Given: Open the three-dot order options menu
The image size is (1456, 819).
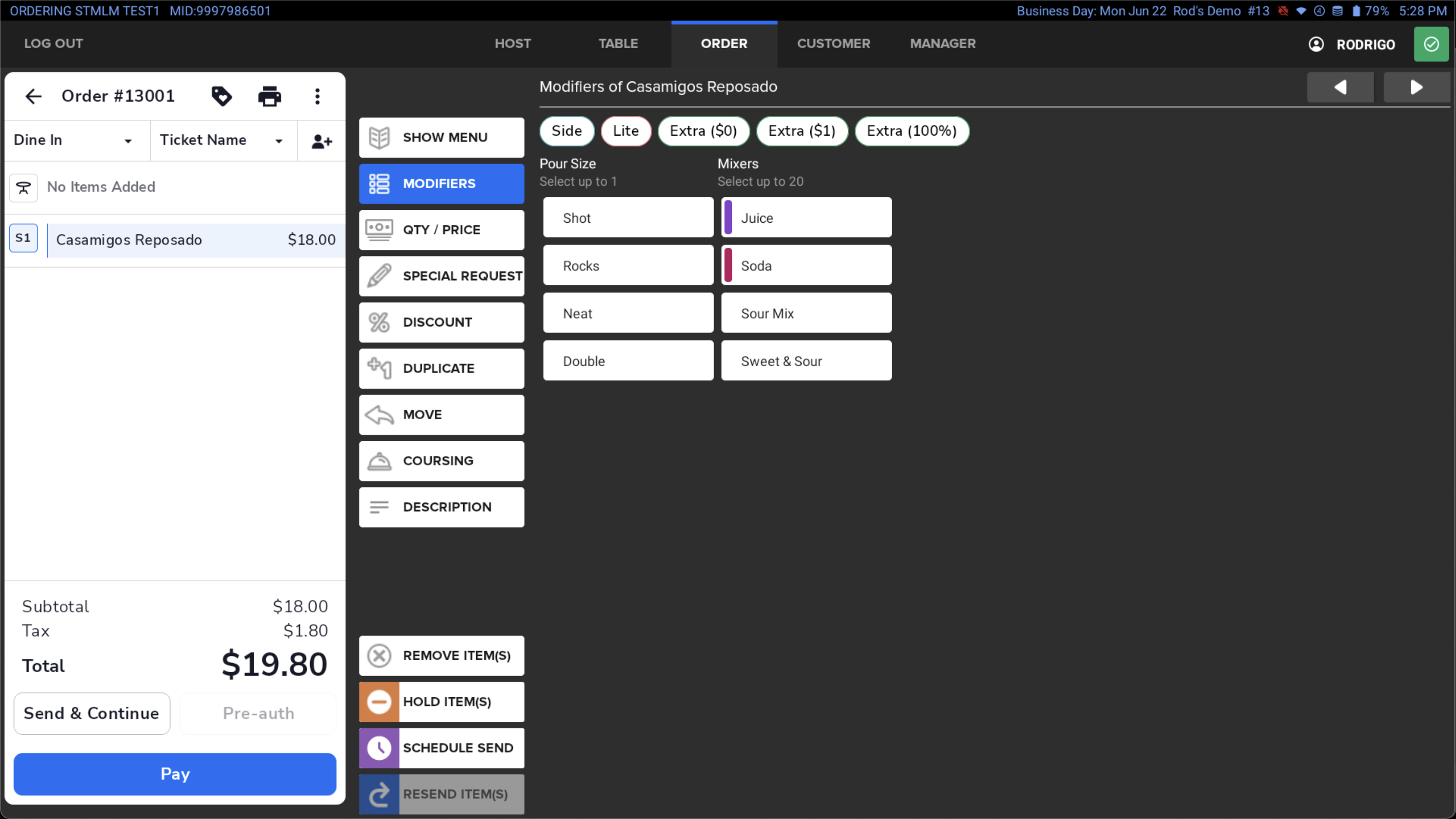Looking at the screenshot, I should tap(318, 97).
